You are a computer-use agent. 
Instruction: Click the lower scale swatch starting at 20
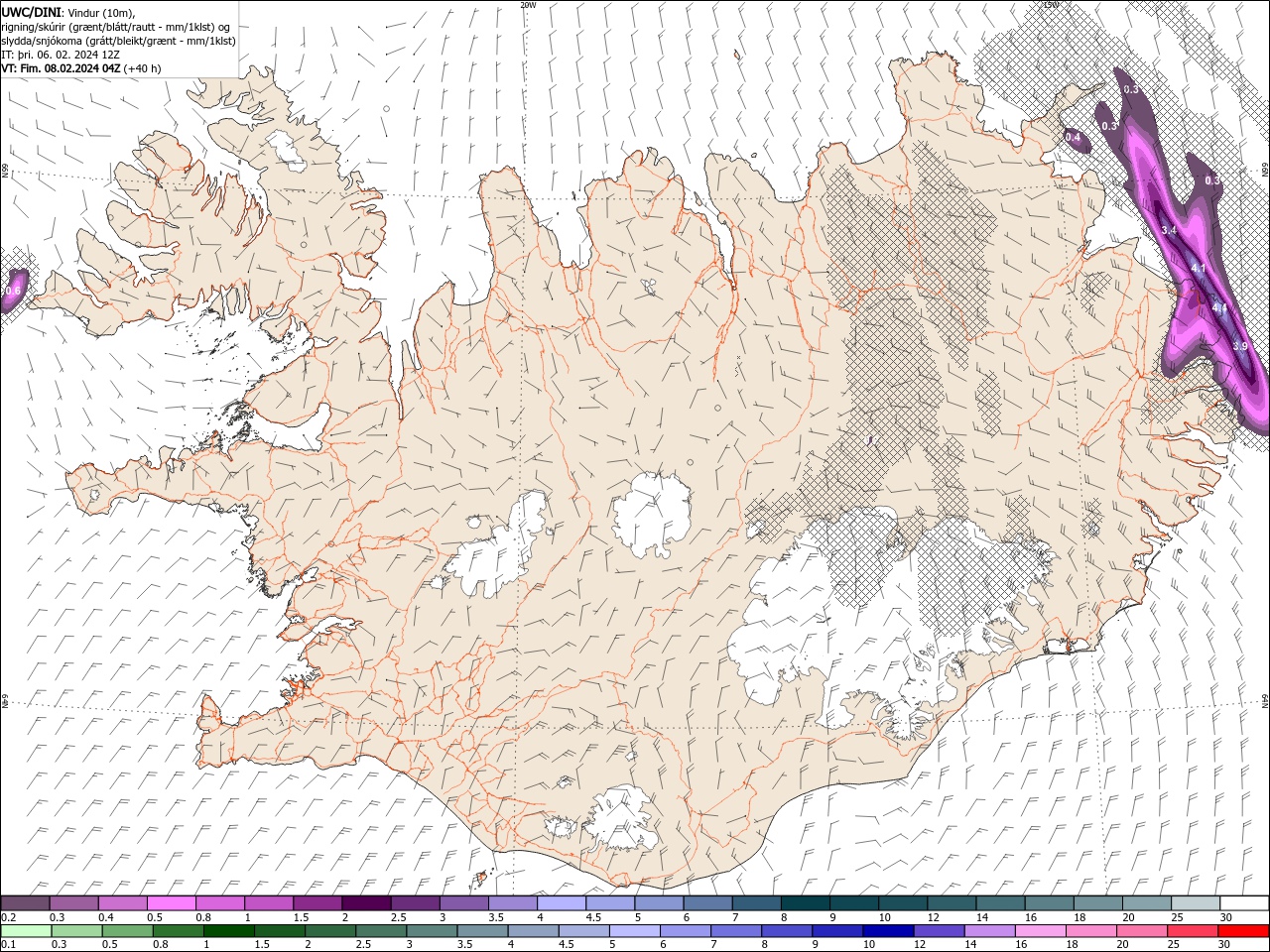[x=1141, y=931]
